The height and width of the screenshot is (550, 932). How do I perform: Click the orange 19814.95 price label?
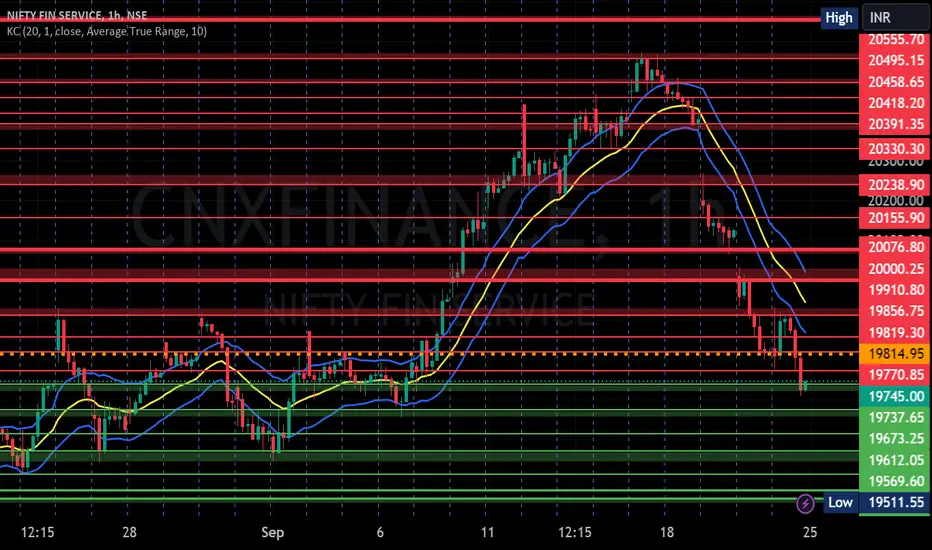click(x=895, y=354)
